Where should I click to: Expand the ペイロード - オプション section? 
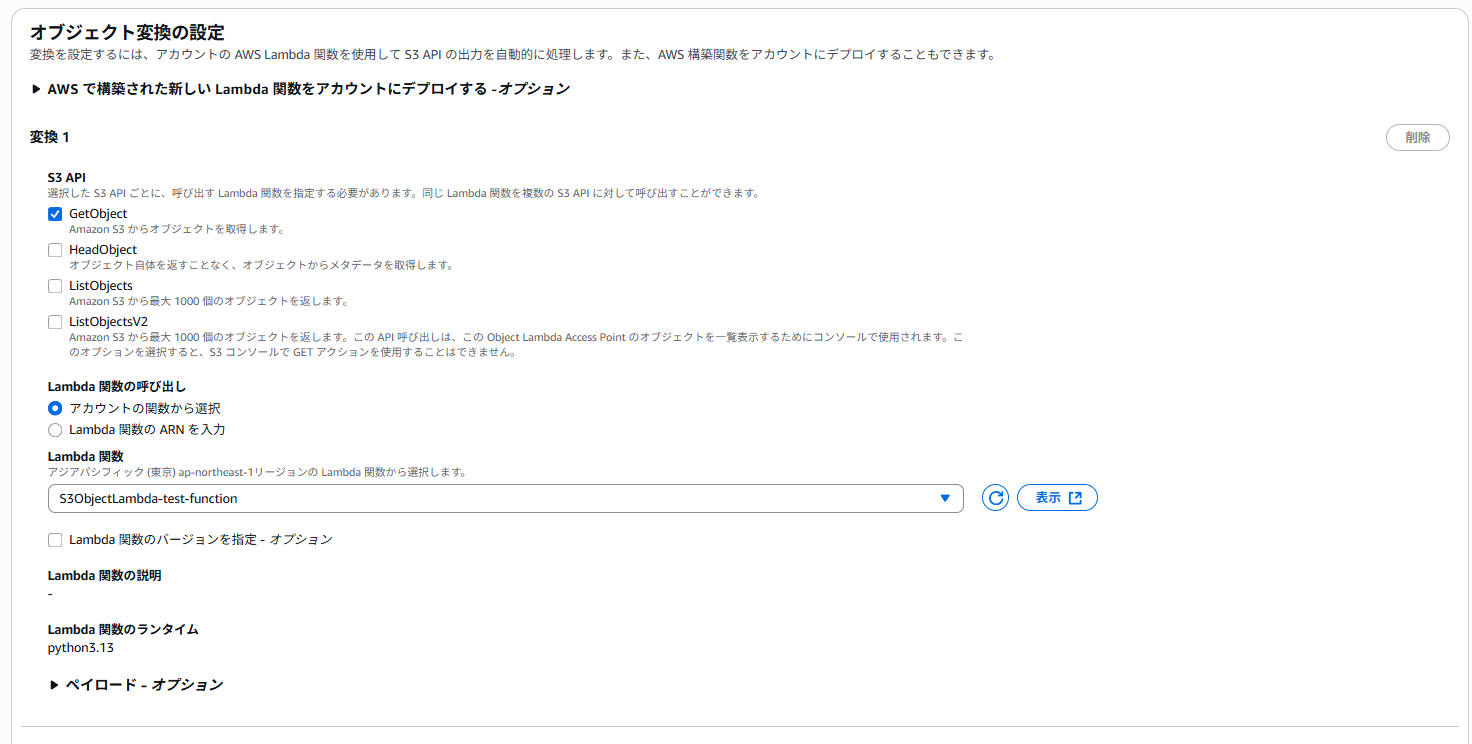pyautogui.click(x=136, y=685)
